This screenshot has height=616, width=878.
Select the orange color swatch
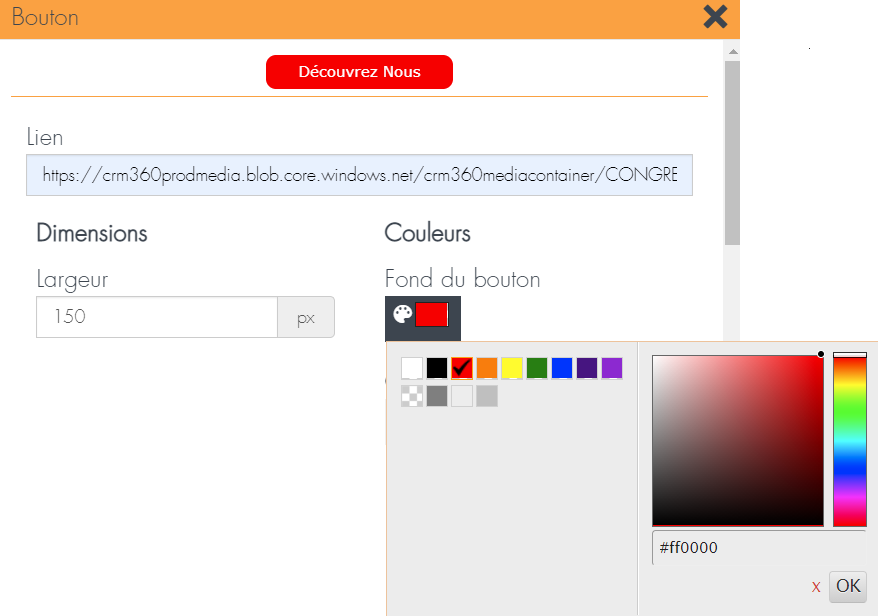click(x=487, y=368)
